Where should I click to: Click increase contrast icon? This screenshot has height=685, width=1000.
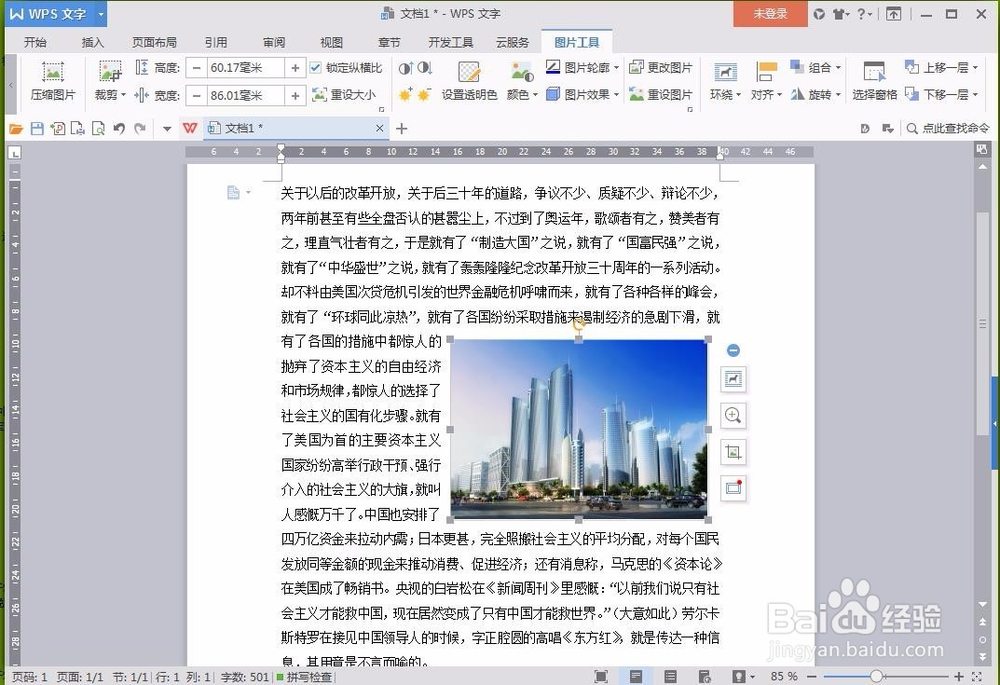[406, 68]
